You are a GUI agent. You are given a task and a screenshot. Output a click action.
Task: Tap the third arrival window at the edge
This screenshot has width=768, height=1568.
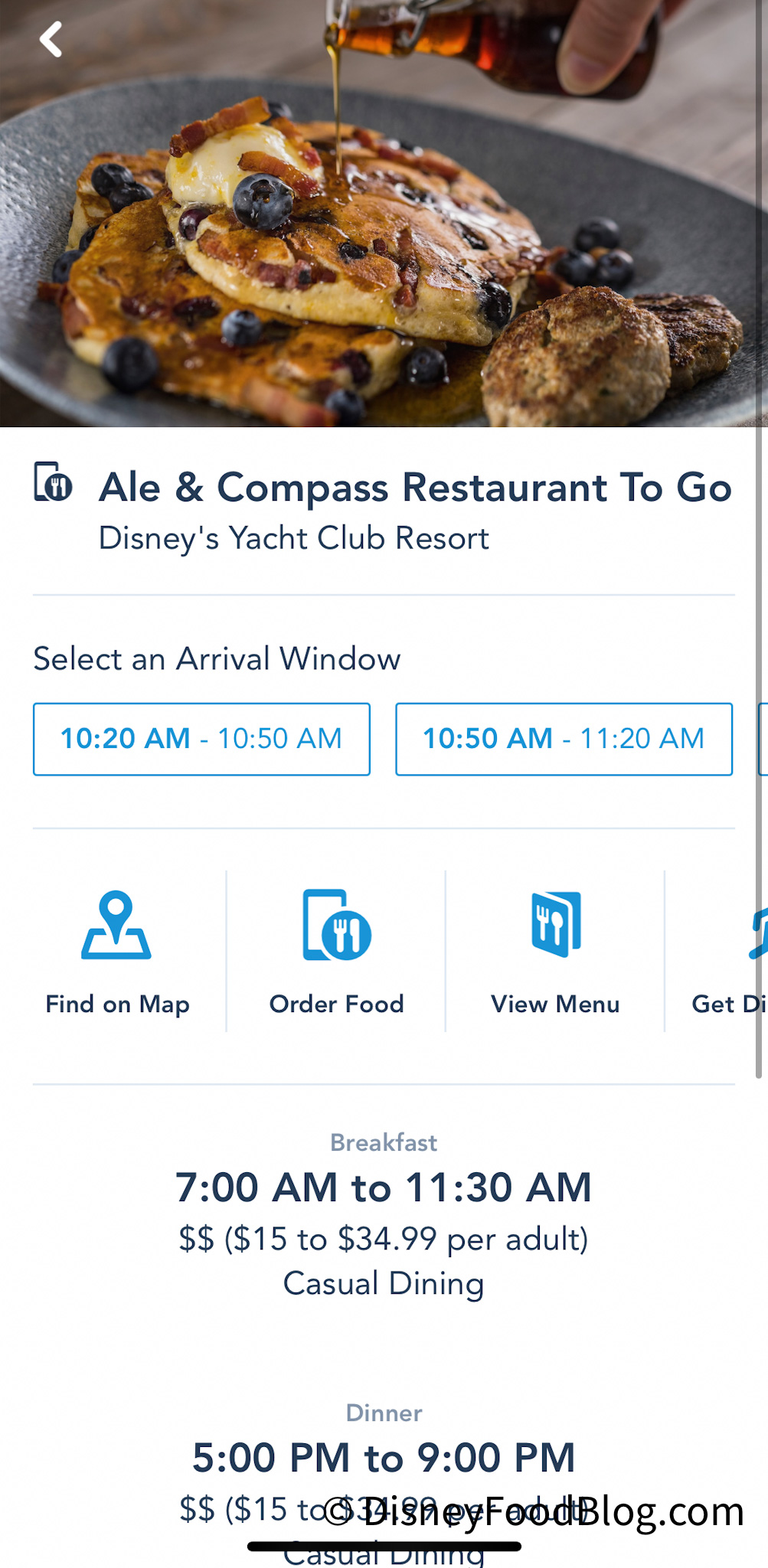point(763,739)
